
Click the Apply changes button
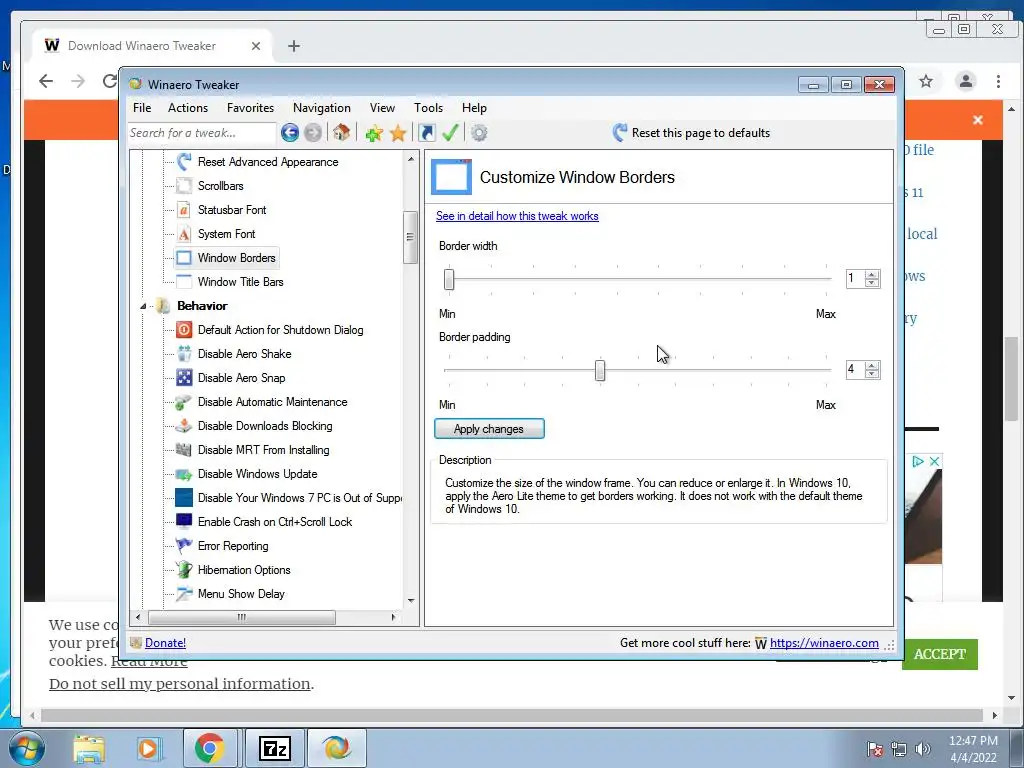(489, 428)
